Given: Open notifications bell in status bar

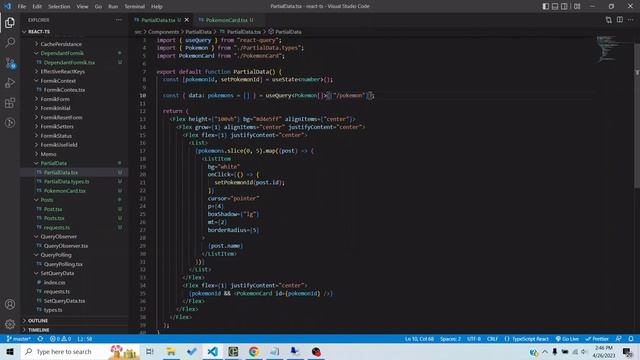Looking at the screenshot, I should (x=631, y=339).
